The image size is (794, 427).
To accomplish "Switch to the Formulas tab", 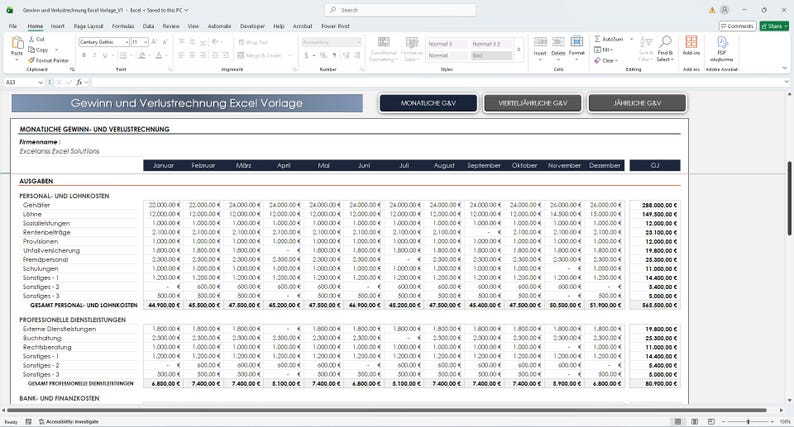I will point(123,26).
